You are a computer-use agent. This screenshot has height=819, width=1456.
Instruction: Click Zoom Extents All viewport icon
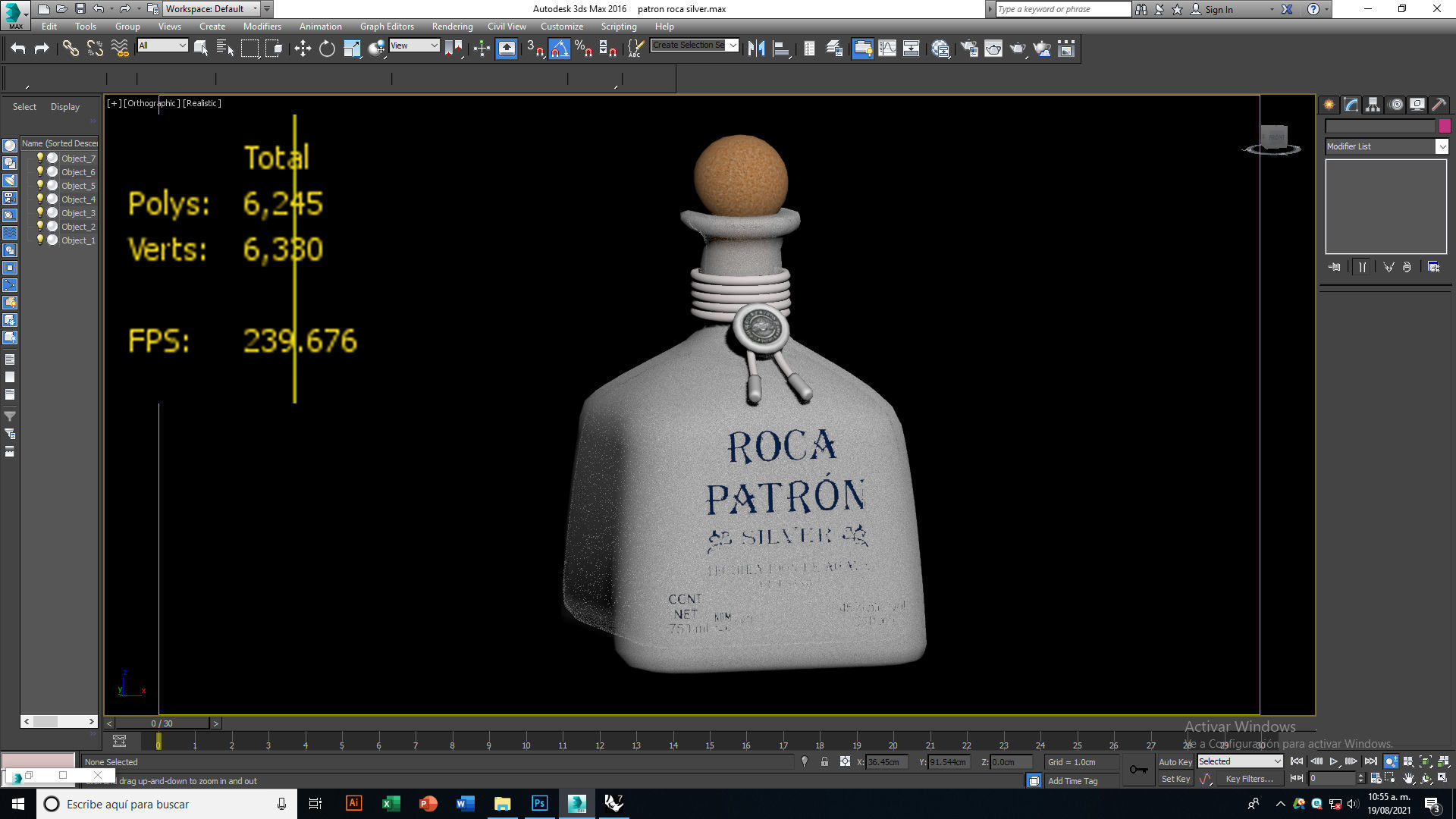pyautogui.click(x=1443, y=761)
